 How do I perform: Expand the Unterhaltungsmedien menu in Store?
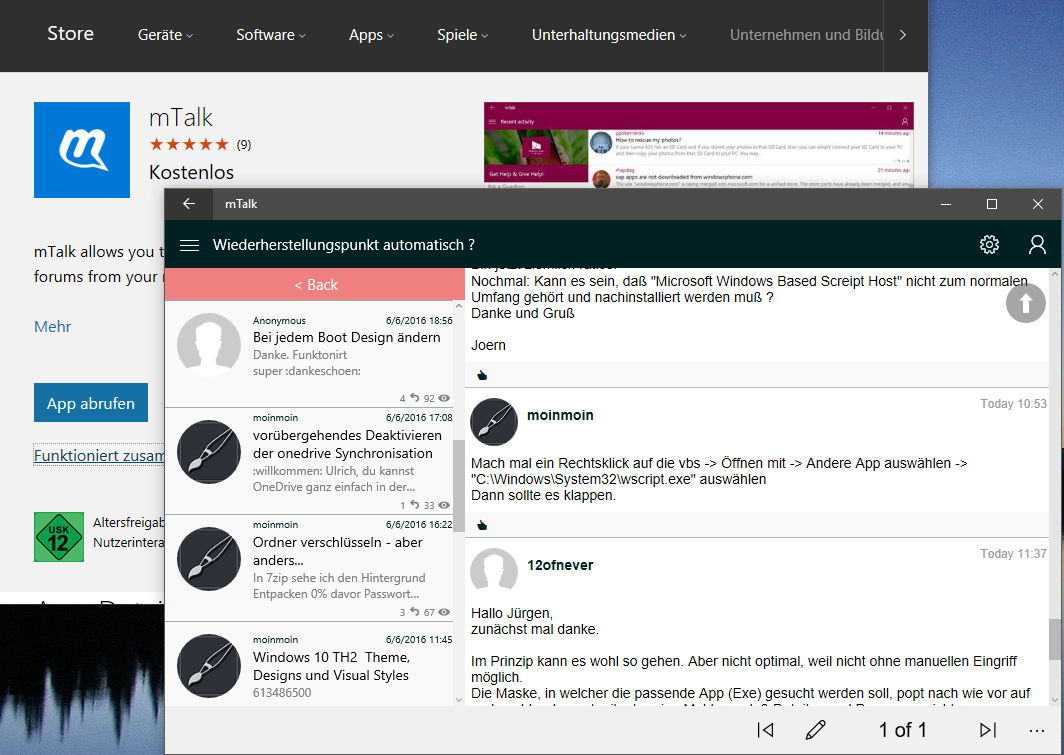(x=609, y=35)
